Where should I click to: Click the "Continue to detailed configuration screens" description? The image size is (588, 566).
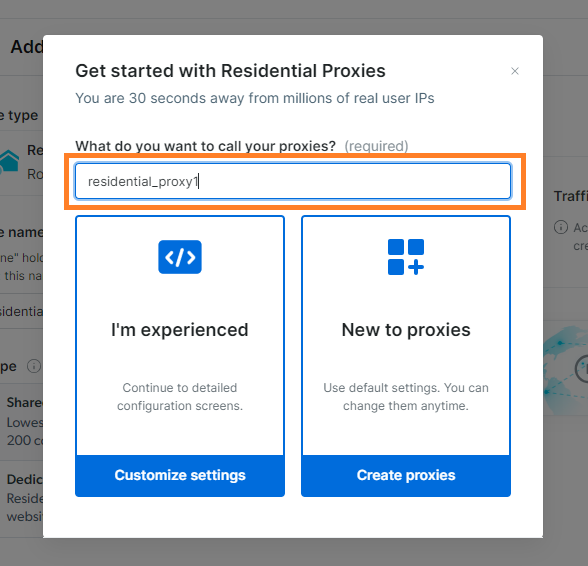(180, 397)
